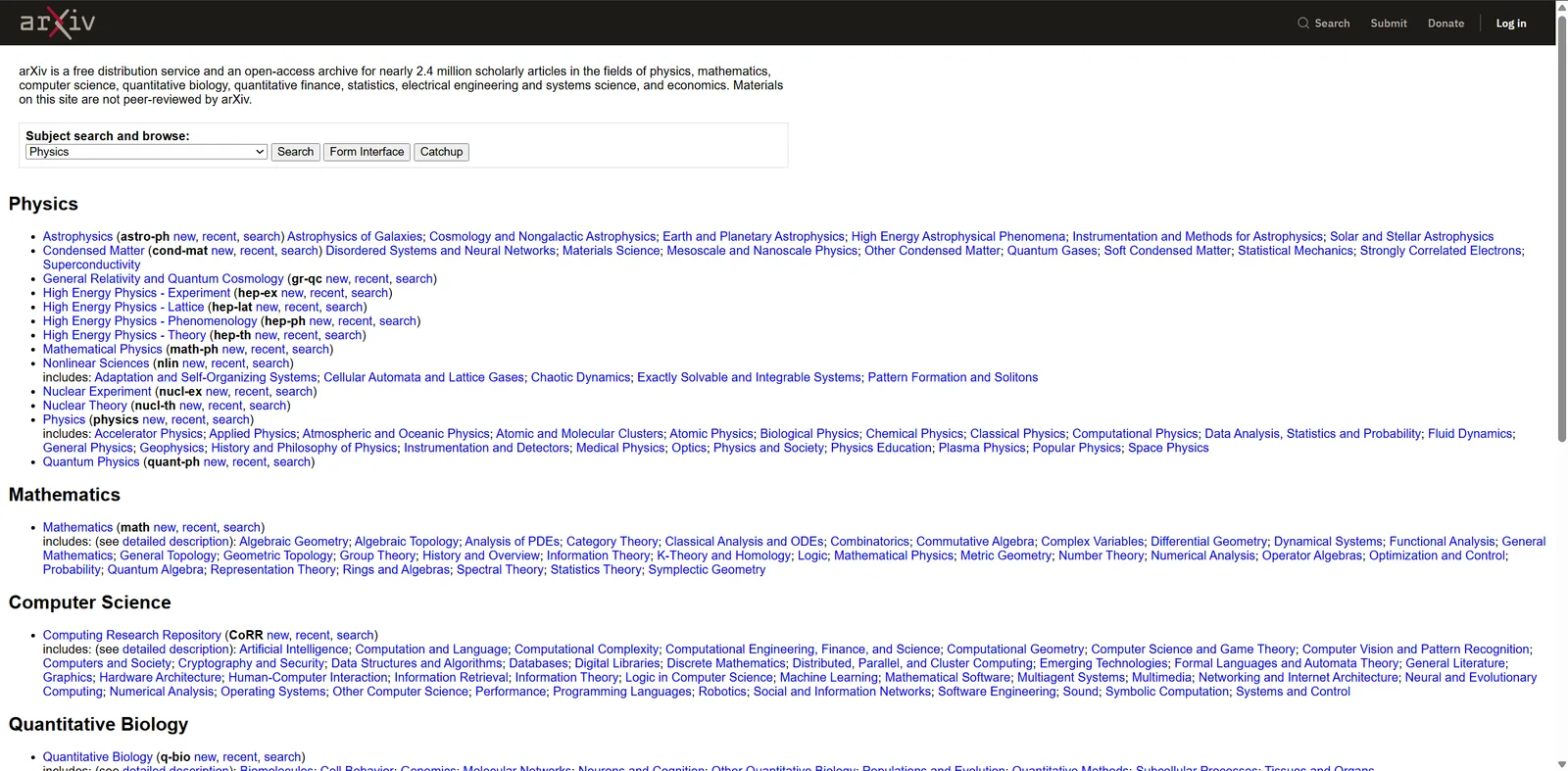
Task: Click the Search button beside the subject dropdown
Action: click(x=295, y=152)
